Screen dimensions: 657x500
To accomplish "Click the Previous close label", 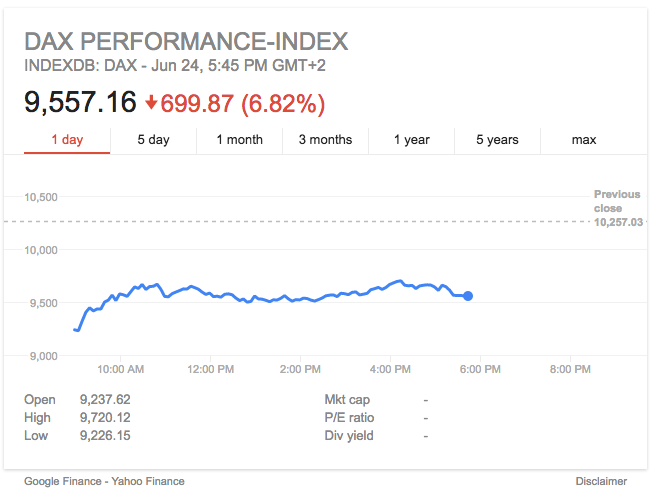I will (x=617, y=201).
